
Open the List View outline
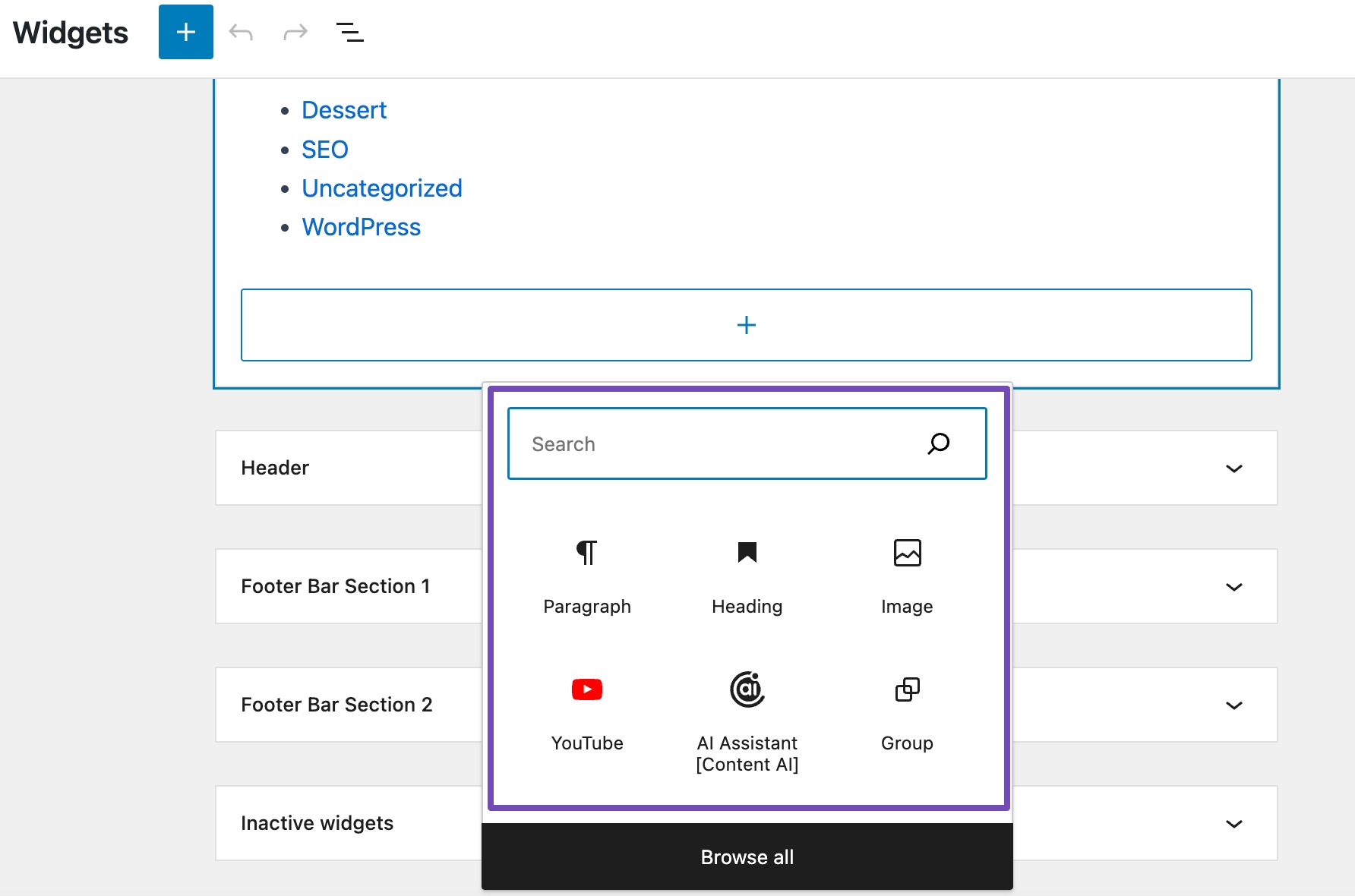pos(349,32)
